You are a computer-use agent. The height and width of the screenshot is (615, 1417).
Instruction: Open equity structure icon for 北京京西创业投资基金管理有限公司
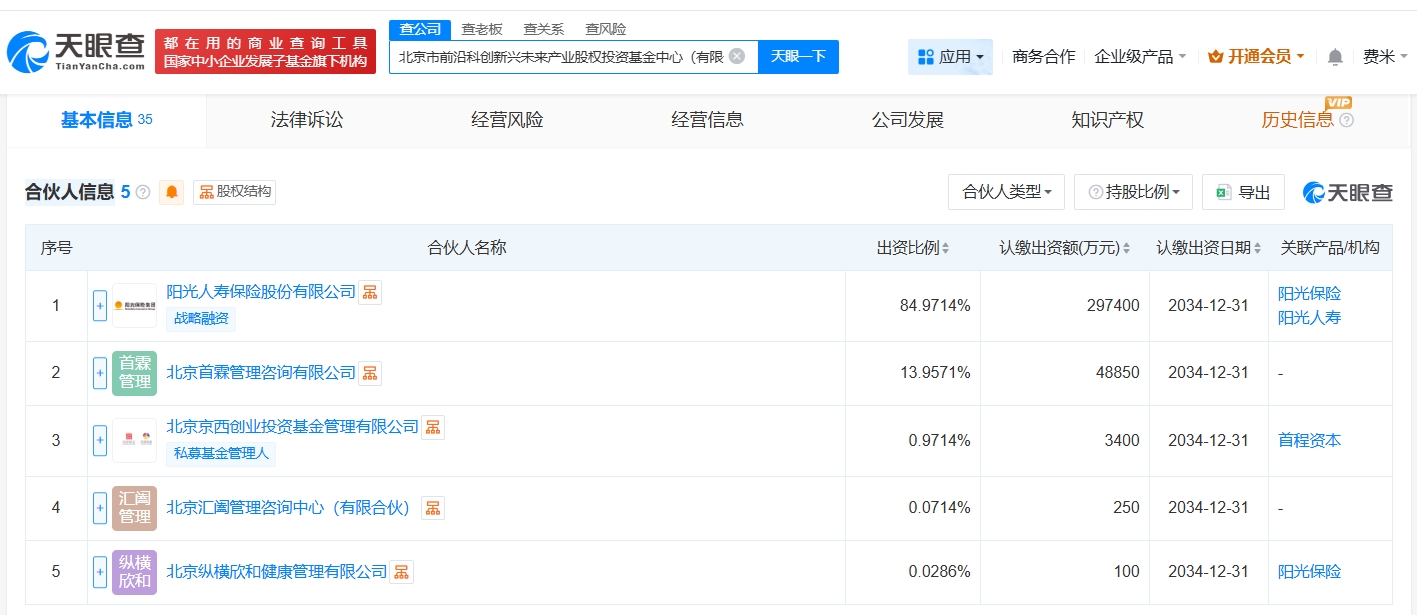click(x=433, y=427)
